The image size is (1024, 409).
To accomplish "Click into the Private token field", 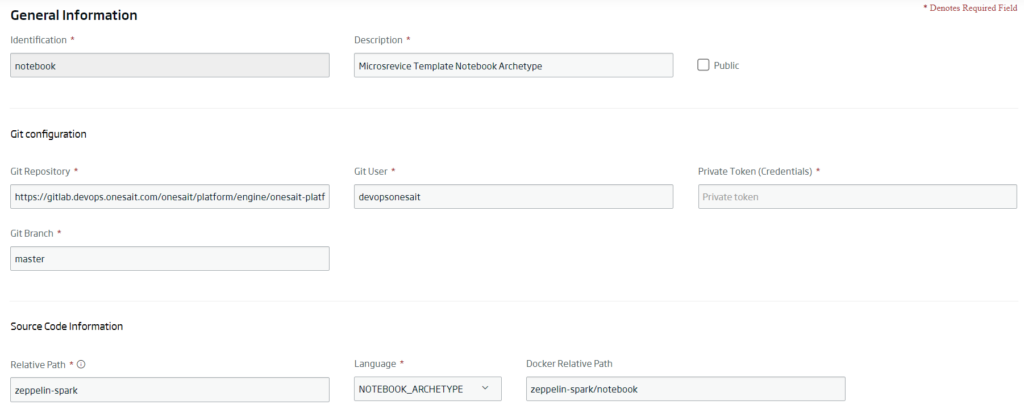I will point(857,197).
